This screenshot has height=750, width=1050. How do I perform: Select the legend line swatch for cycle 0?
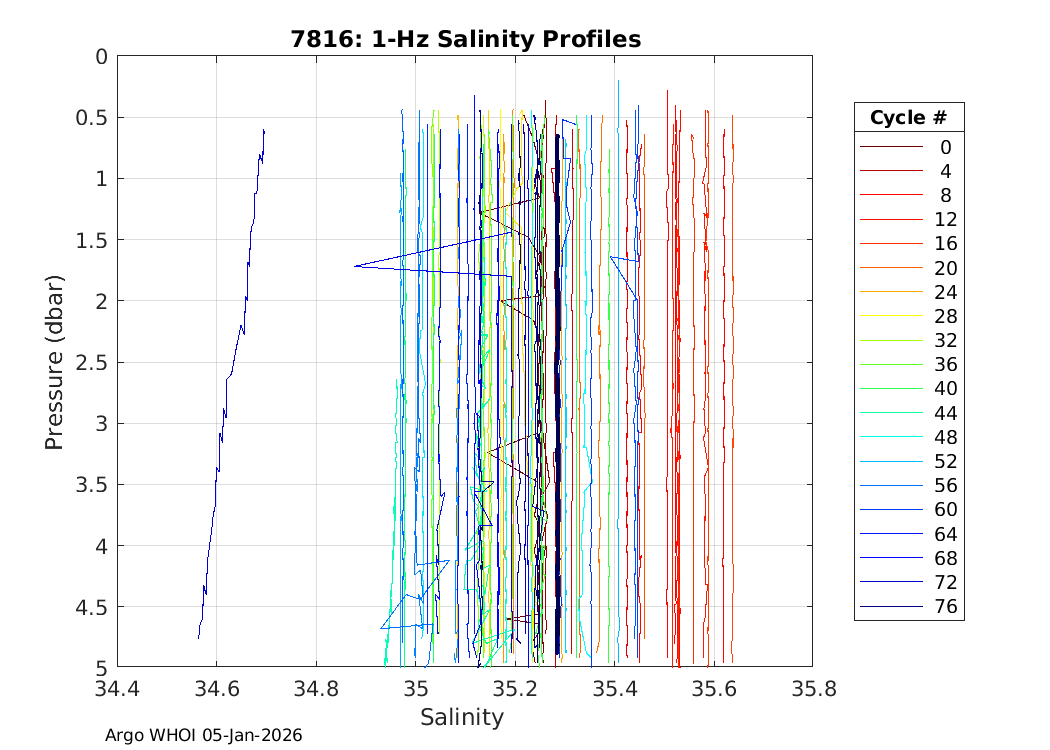coord(890,147)
